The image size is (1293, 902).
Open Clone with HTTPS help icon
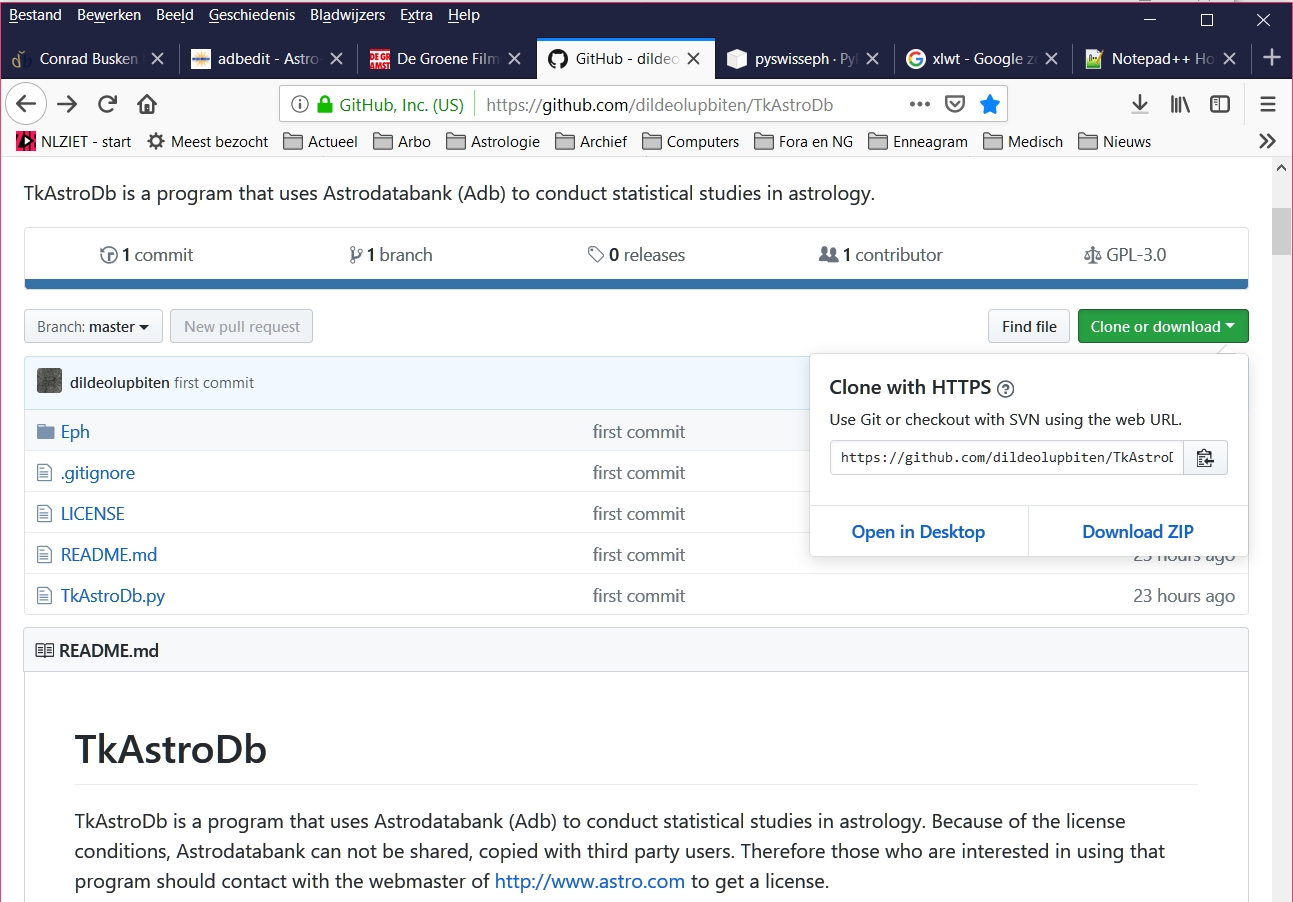coord(1006,389)
